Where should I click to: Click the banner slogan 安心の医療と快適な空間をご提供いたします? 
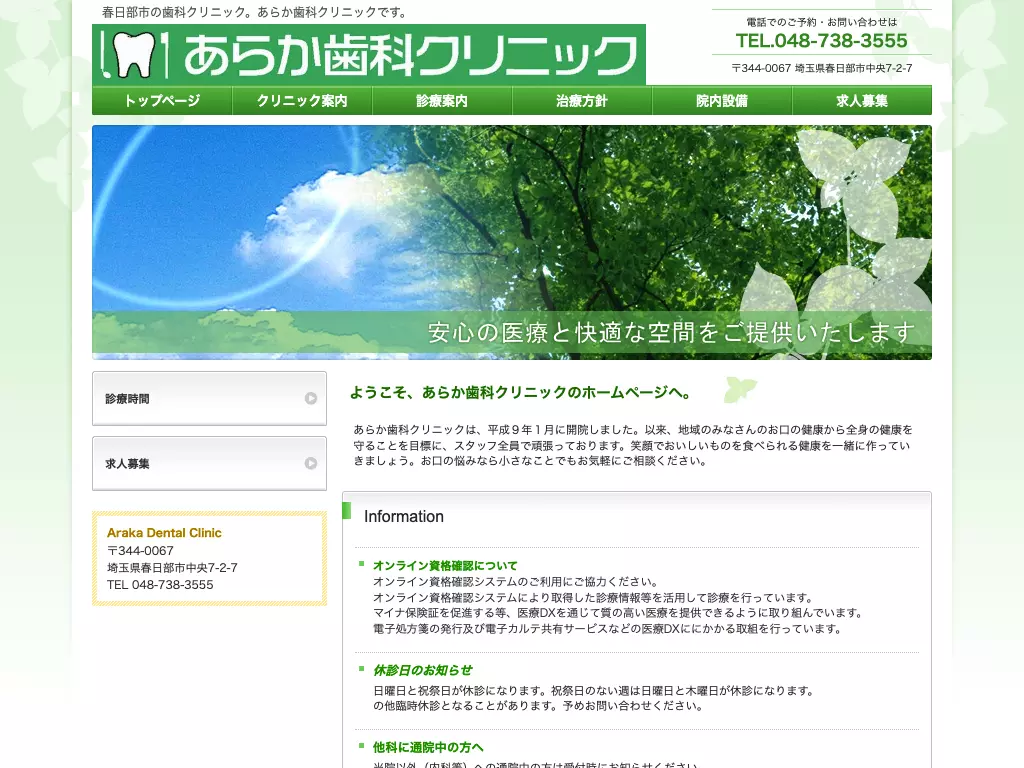point(671,333)
